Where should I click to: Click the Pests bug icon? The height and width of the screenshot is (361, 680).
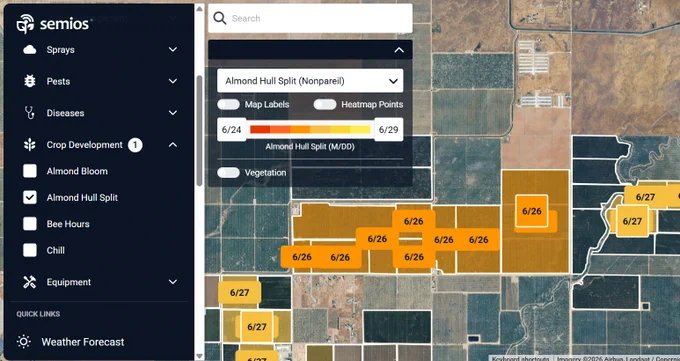tap(29, 81)
